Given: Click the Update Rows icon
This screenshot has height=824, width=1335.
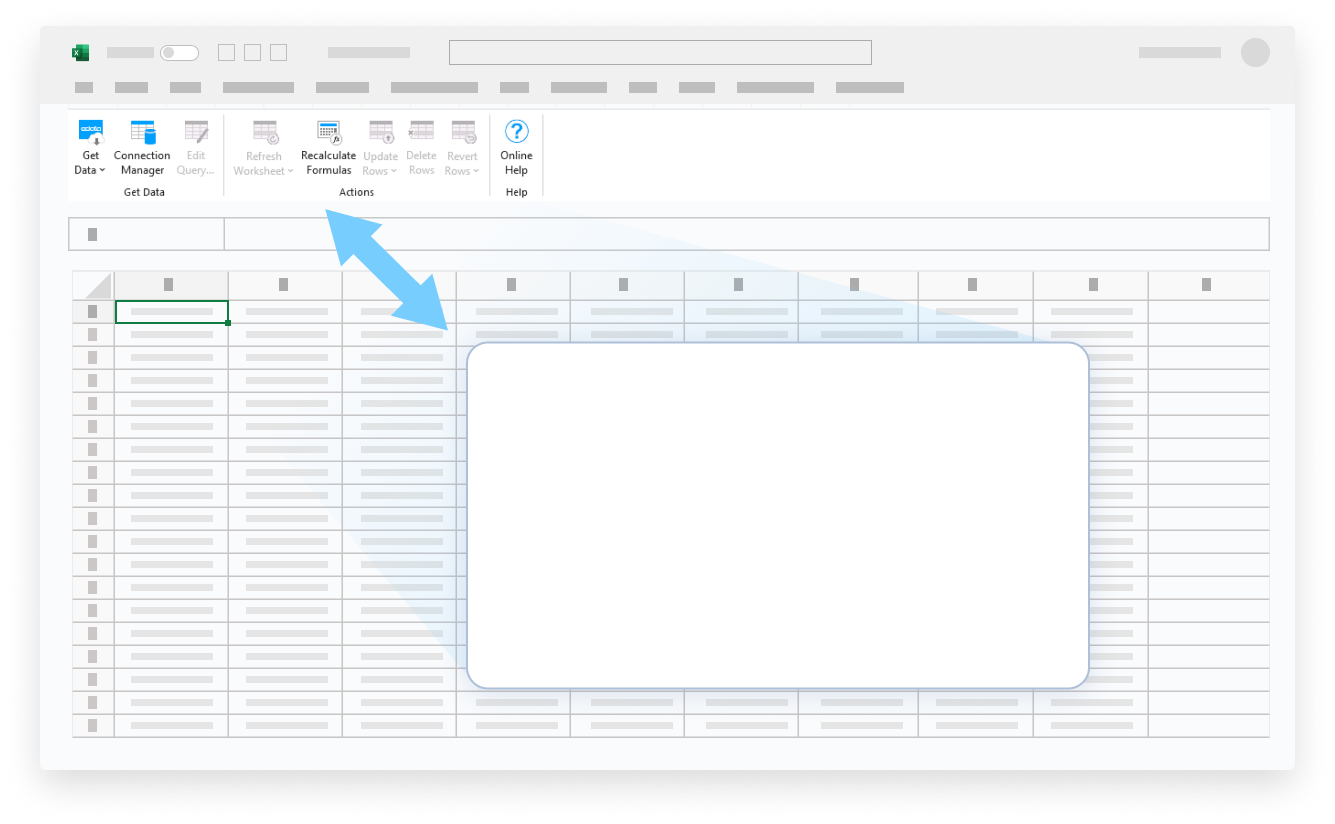Looking at the screenshot, I should point(380,132).
